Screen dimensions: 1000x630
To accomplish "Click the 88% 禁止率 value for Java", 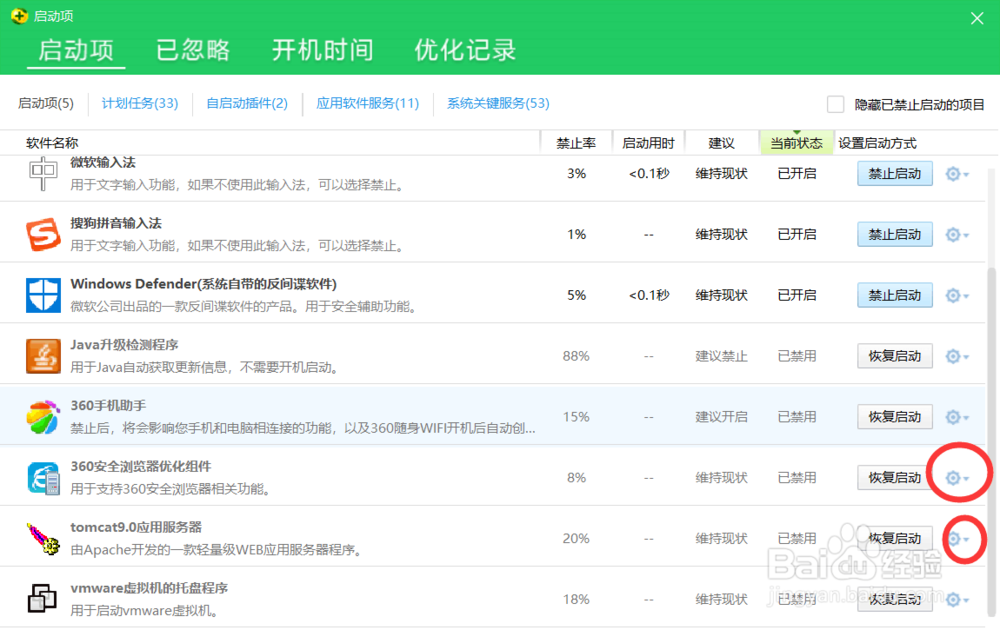I will click(x=576, y=356).
